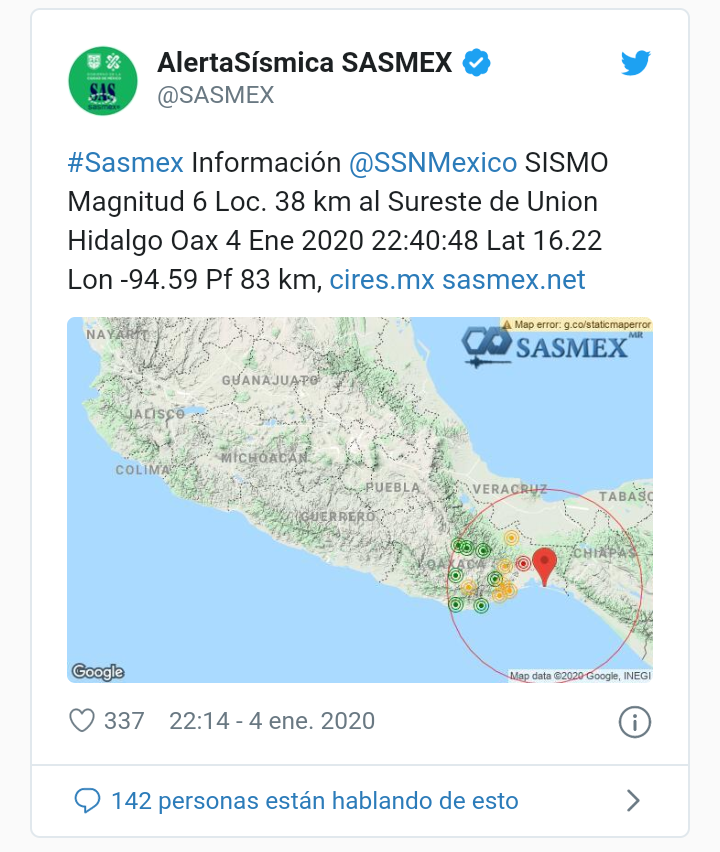Open the #Sasmex hashtag link
The width and height of the screenshot is (720, 852).
click(x=125, y=163)
